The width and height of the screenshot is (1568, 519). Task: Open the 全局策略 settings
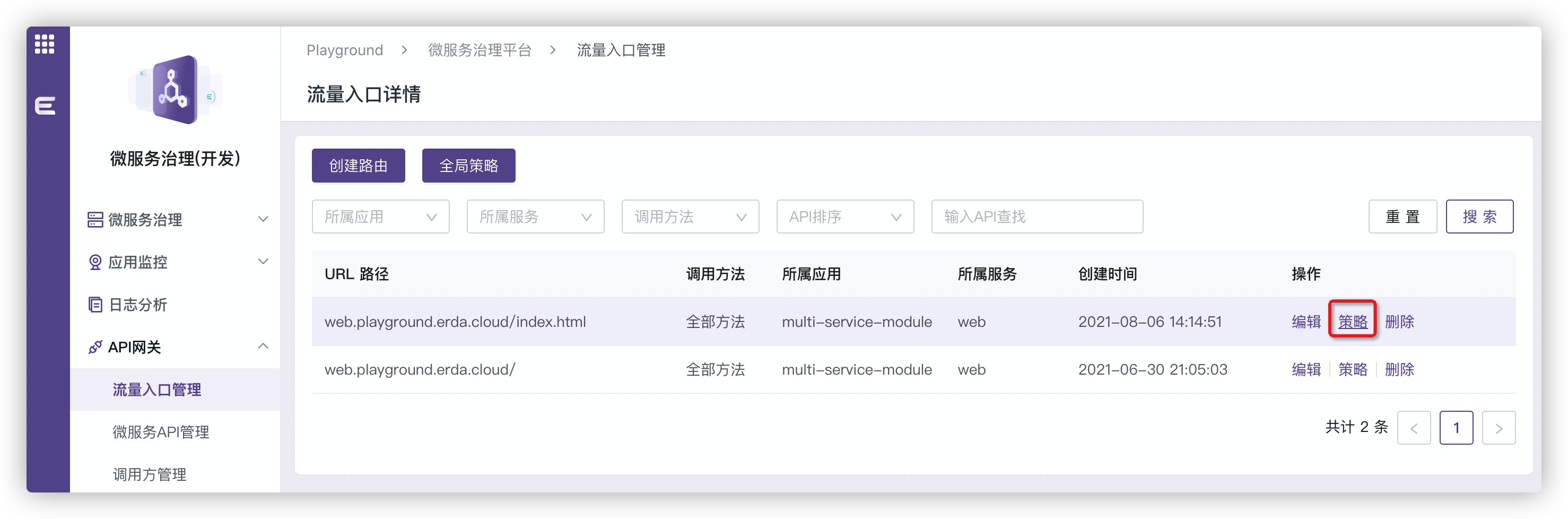(x=468, y=165)
